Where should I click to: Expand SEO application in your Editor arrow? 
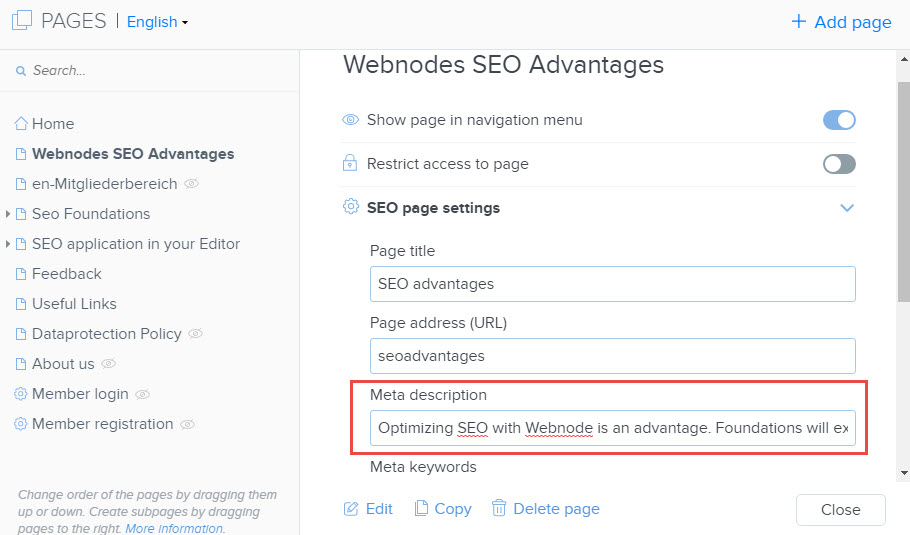pyautogui.click(x=8, y=244)
